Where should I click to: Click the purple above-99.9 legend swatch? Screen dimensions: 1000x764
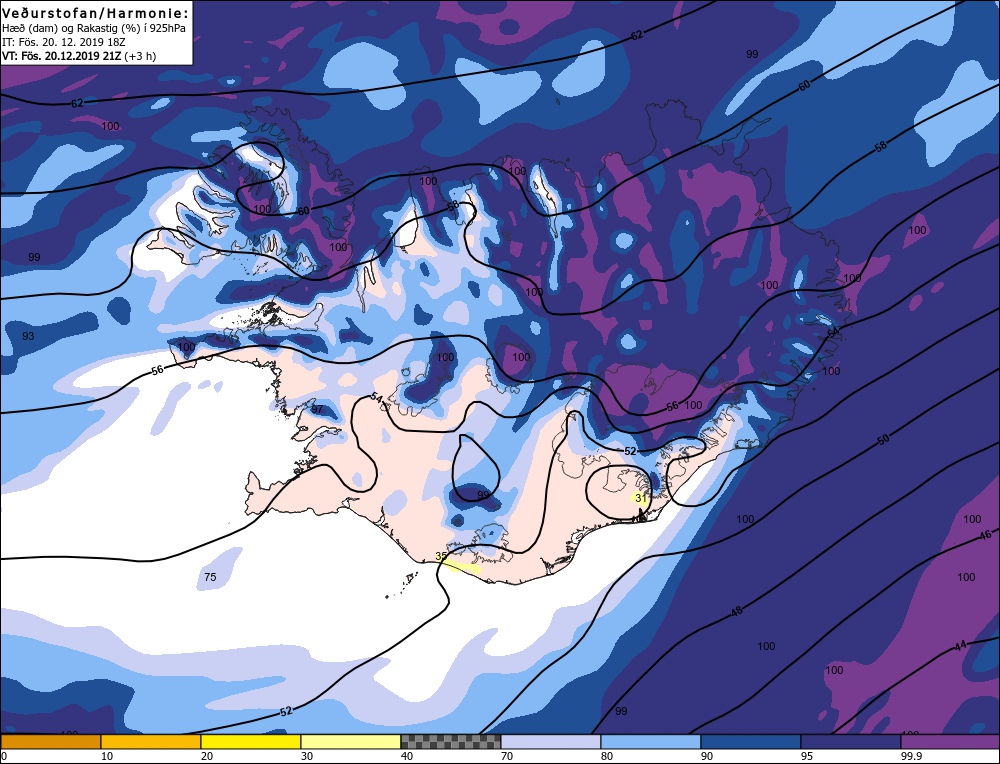(950, 741)
